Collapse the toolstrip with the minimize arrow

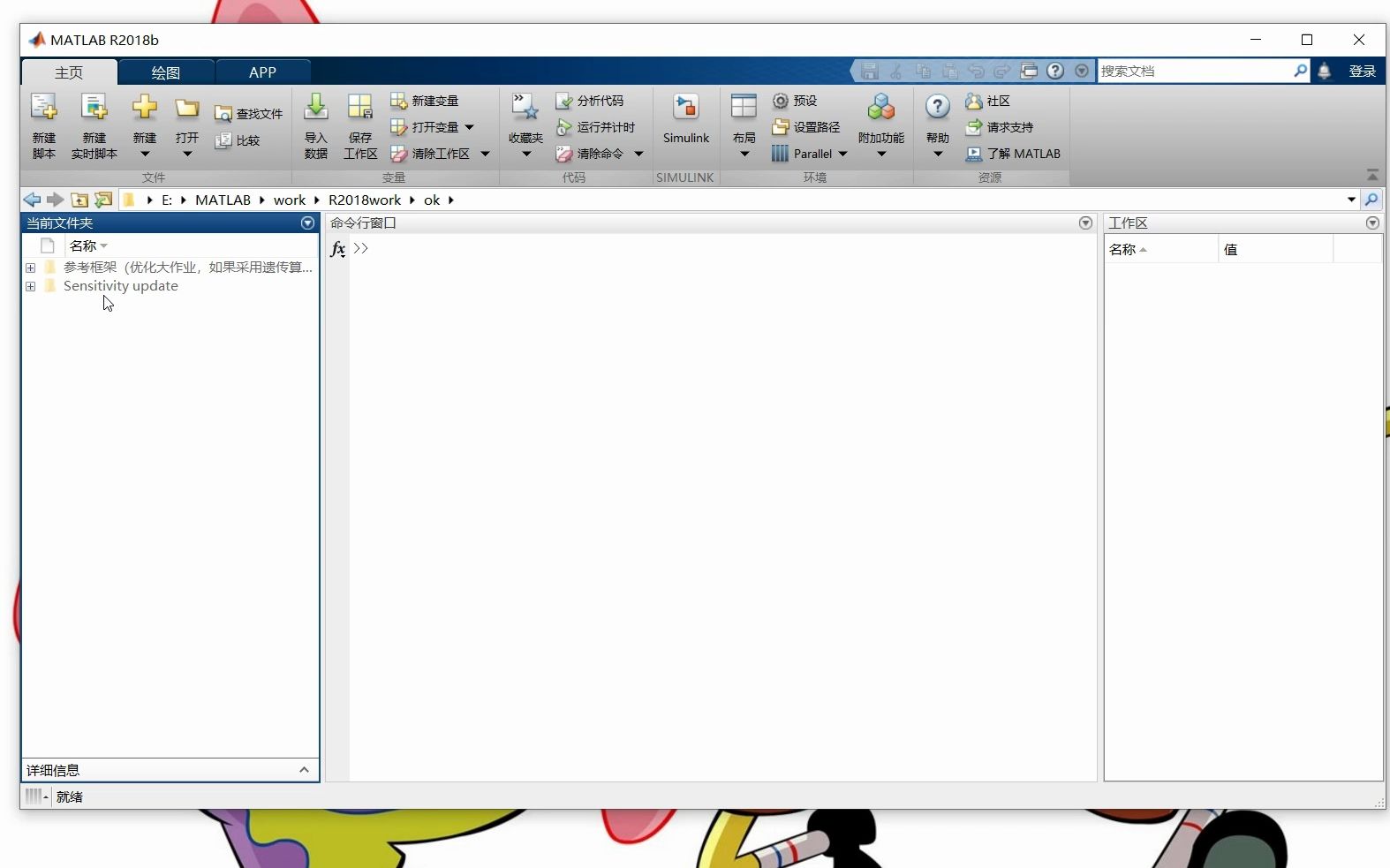point(1372,175)
